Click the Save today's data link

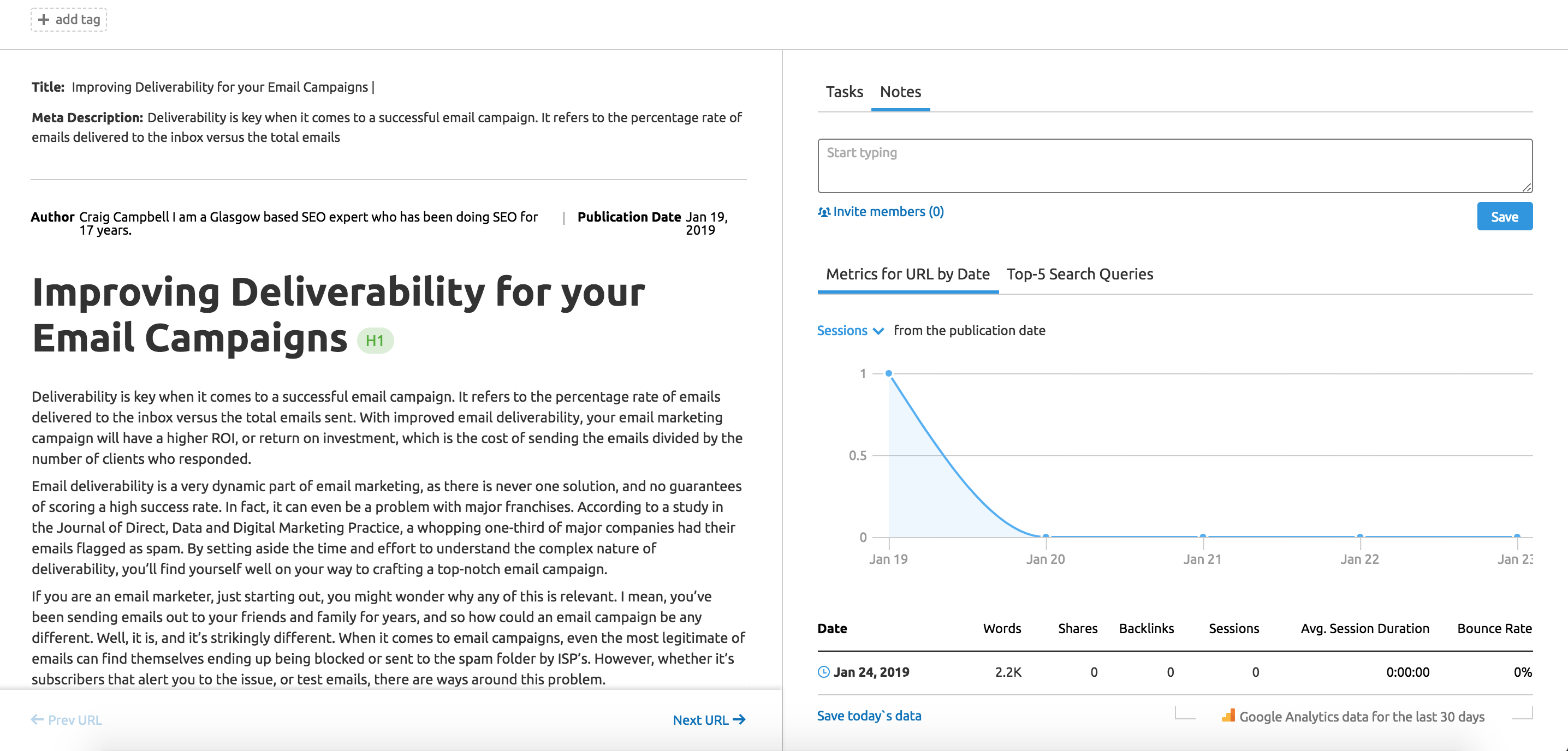pyautogui.click(x=869, y=716)
